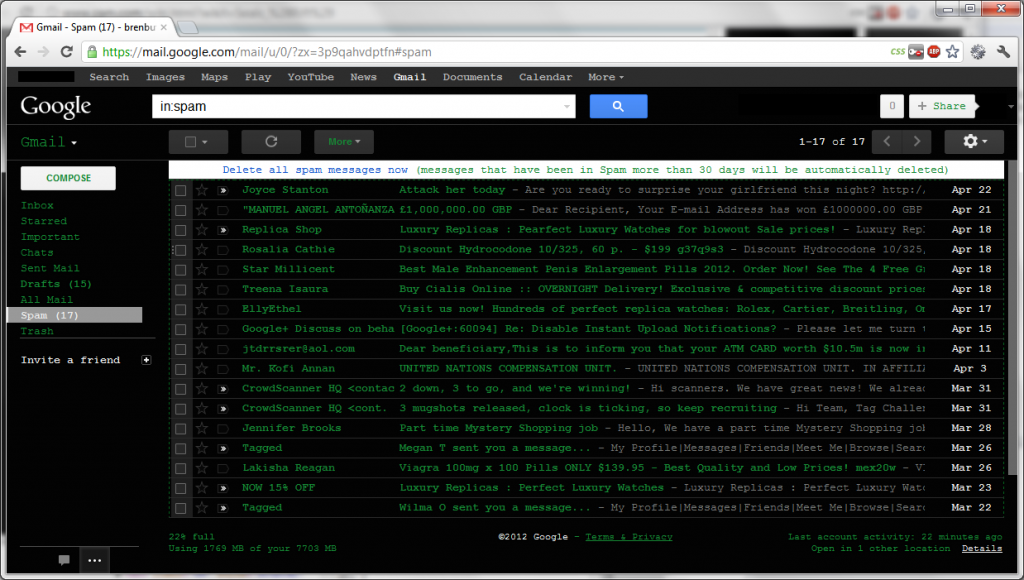The image size is (1024, 580).
Task: Click into the in:spam search field
Action: [x=364, y=106]
